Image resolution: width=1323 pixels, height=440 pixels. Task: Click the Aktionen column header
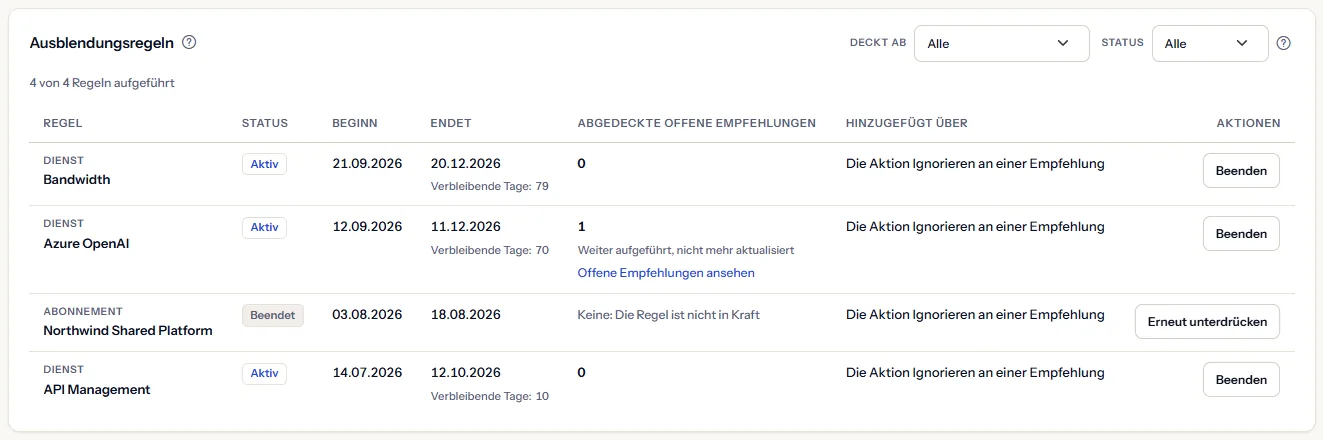click(x=1248, y=123)
